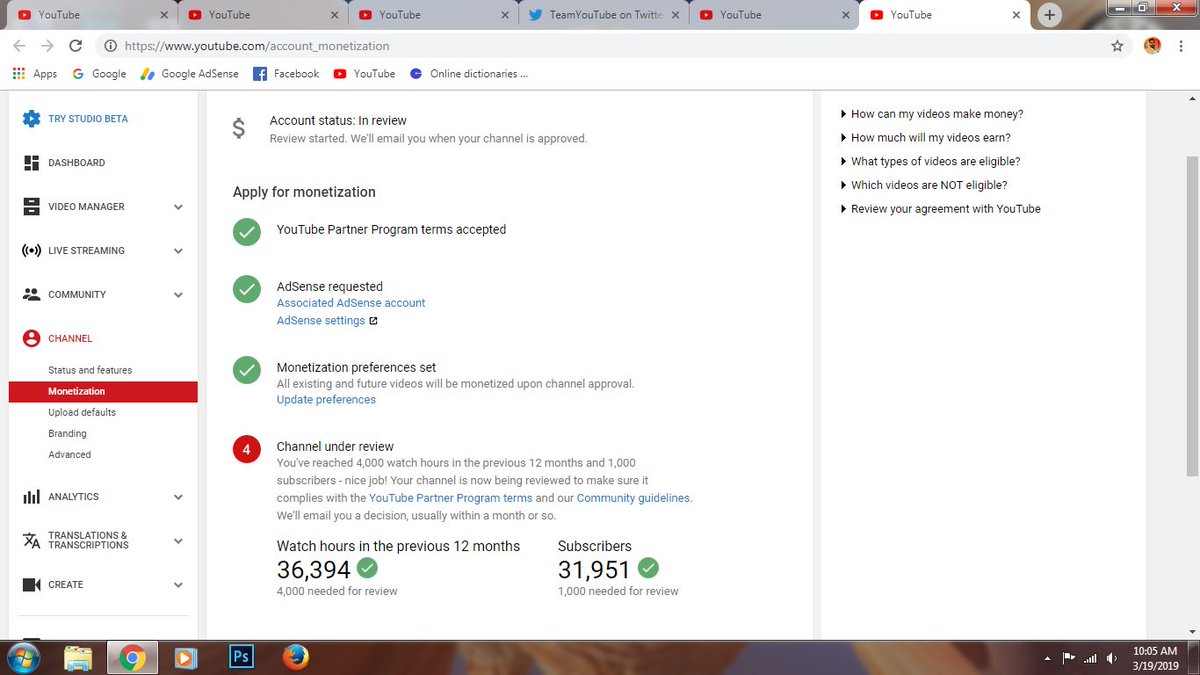Switch to the TeamYouTube on Twitter tab

coord(605,15)
